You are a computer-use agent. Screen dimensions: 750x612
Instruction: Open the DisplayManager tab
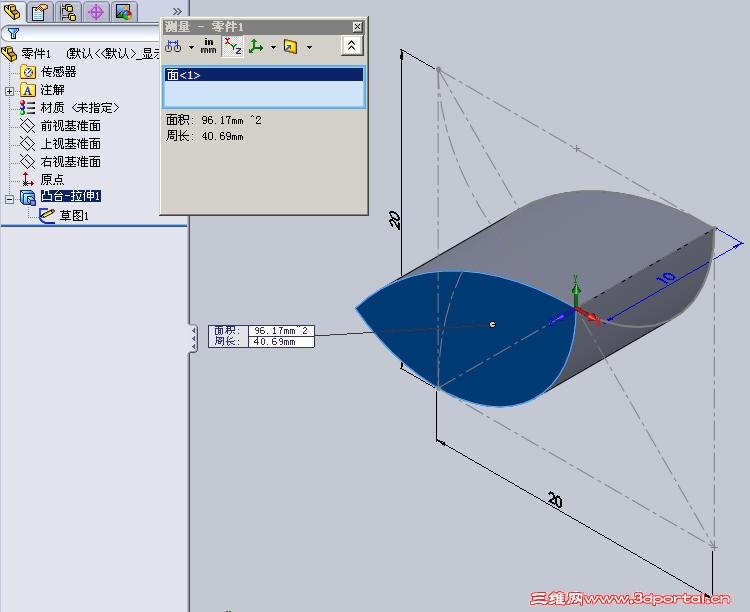pos(123,11)
